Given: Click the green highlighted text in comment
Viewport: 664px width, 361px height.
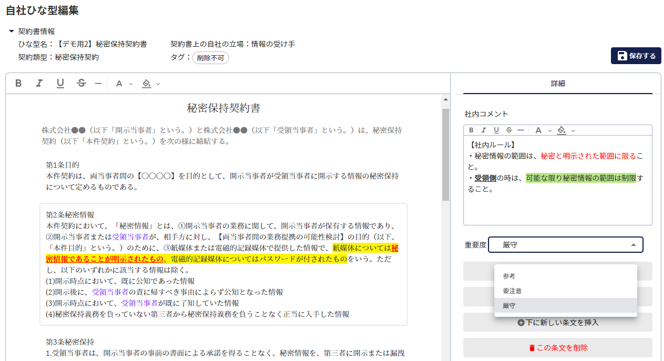Looking at the screenshot, I should tap(581, 178).
